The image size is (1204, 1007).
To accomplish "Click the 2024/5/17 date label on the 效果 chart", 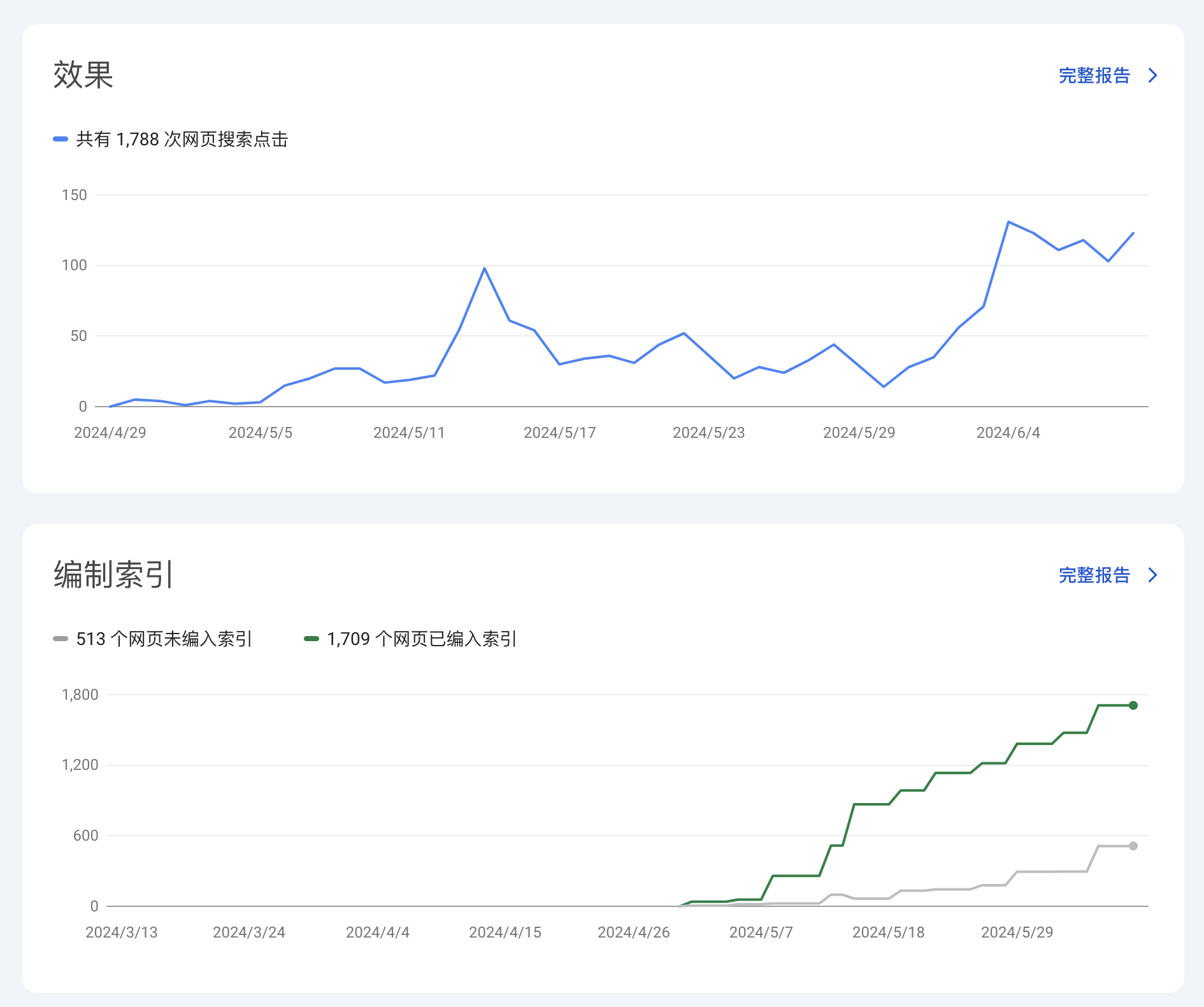I will (560, 433).
